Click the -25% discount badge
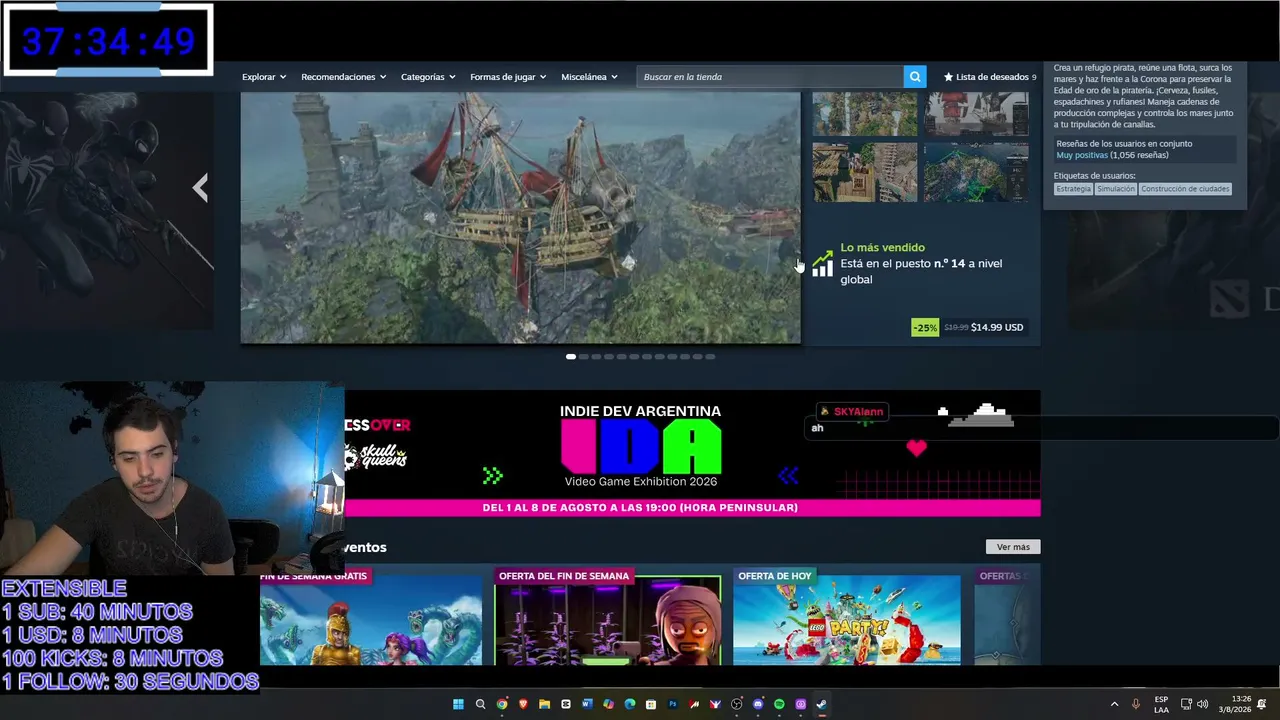 925,327
